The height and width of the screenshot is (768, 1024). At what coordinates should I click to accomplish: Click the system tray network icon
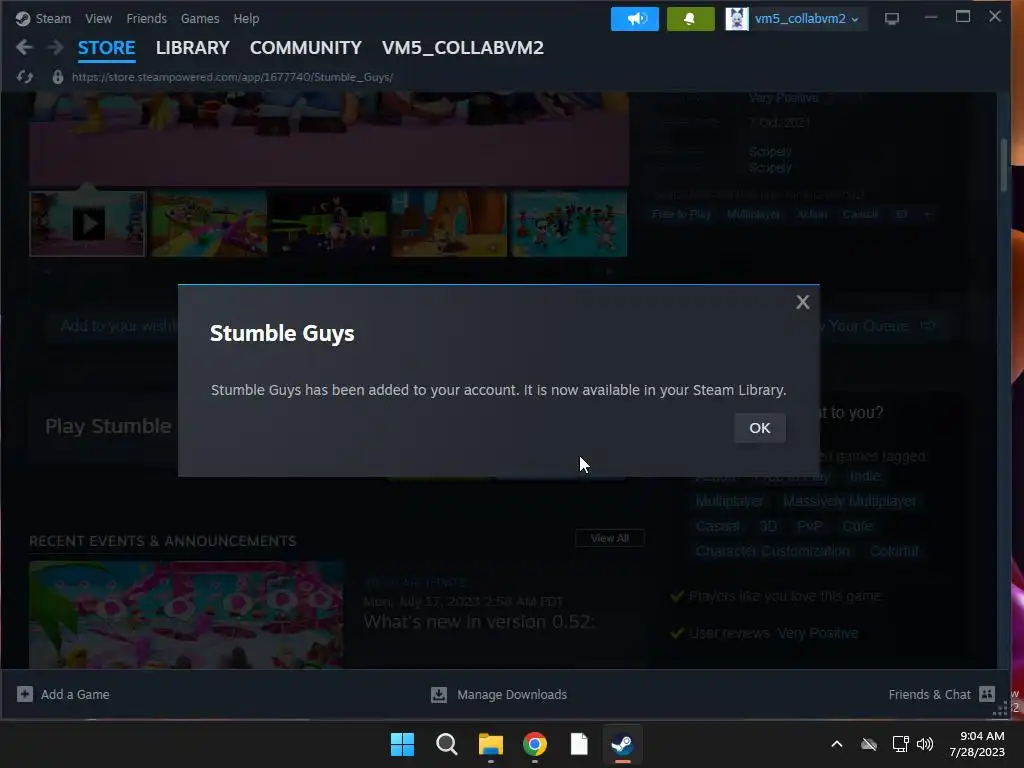coord(900,744)
